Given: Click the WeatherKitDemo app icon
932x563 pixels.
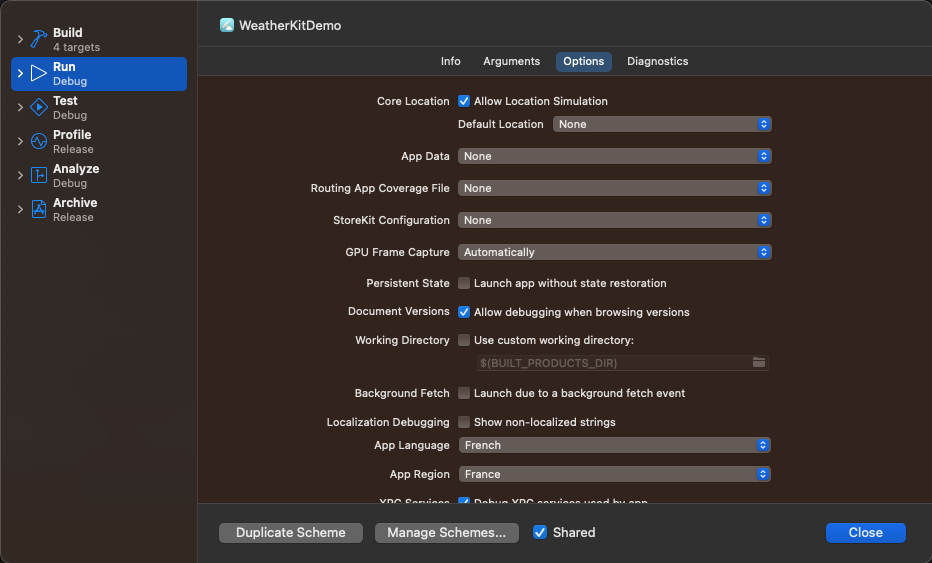Looking at the screenshot, I should (x=226, y=25).
